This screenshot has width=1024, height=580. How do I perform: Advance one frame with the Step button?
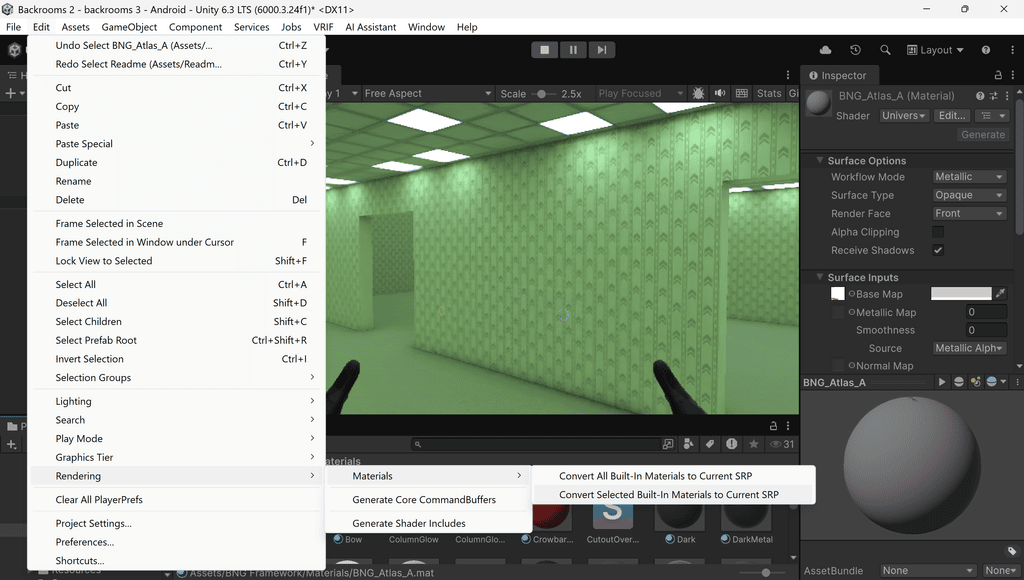coord(601,50)
